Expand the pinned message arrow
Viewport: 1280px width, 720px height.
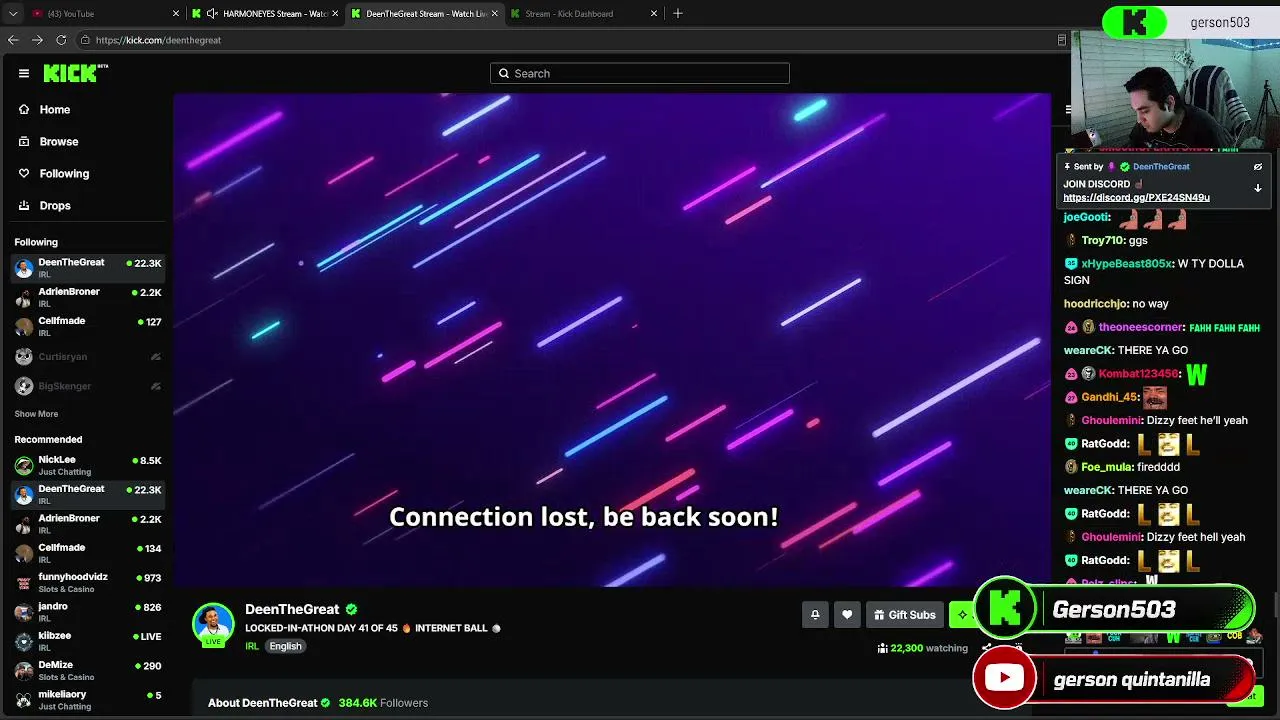click(x=1258, y=188)
